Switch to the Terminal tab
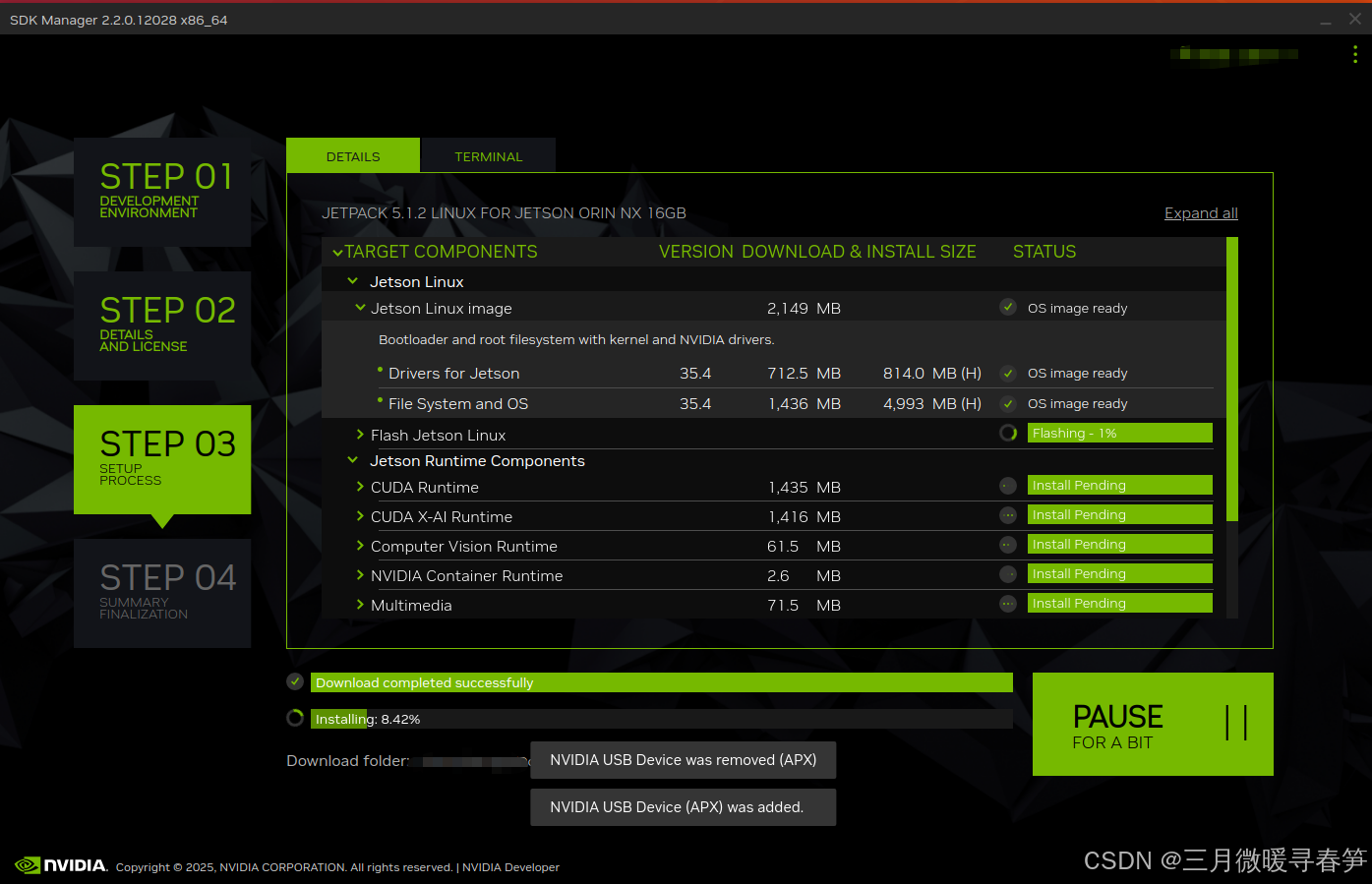 point(489,155)
